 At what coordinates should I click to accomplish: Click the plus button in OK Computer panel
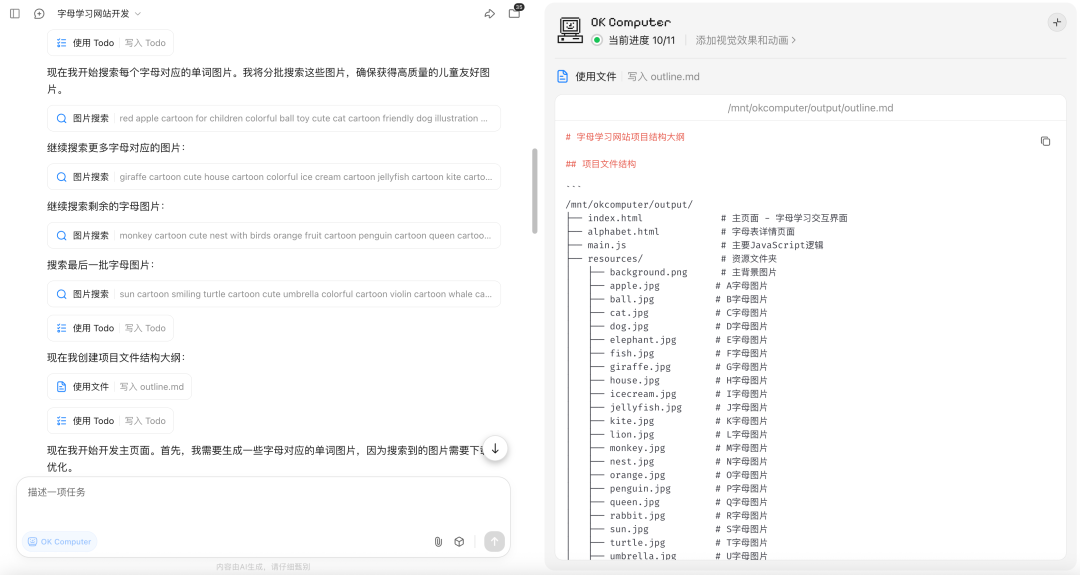pyautogui.click(x=1057, y=23)
